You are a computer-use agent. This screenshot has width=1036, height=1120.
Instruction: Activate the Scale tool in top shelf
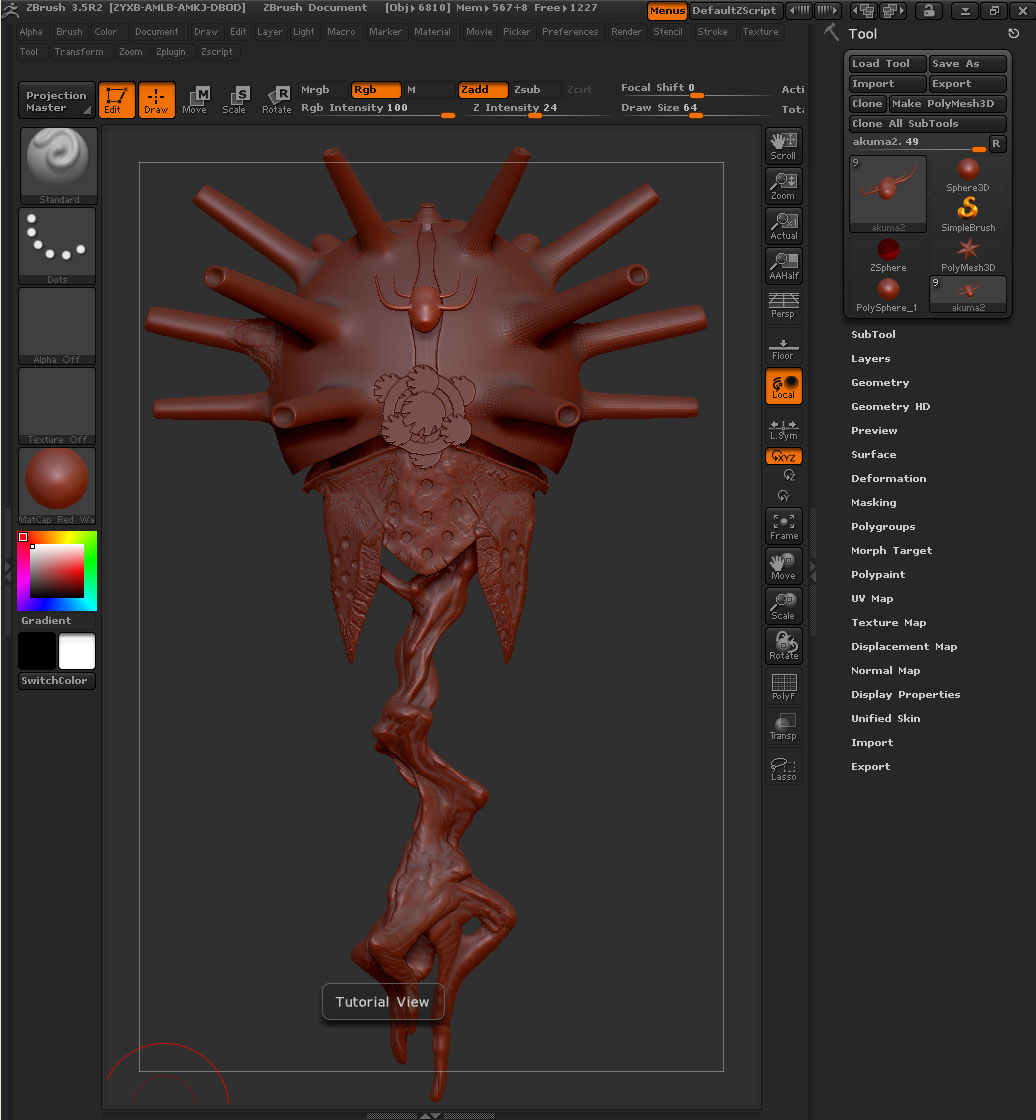[235, 99]
